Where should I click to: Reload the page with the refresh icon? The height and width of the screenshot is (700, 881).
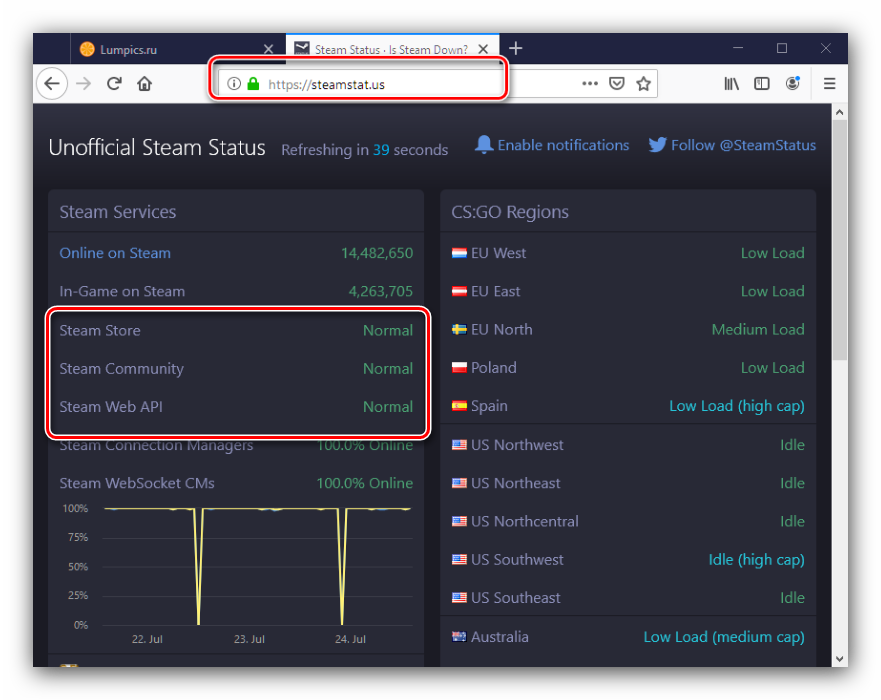pos(114,84)
